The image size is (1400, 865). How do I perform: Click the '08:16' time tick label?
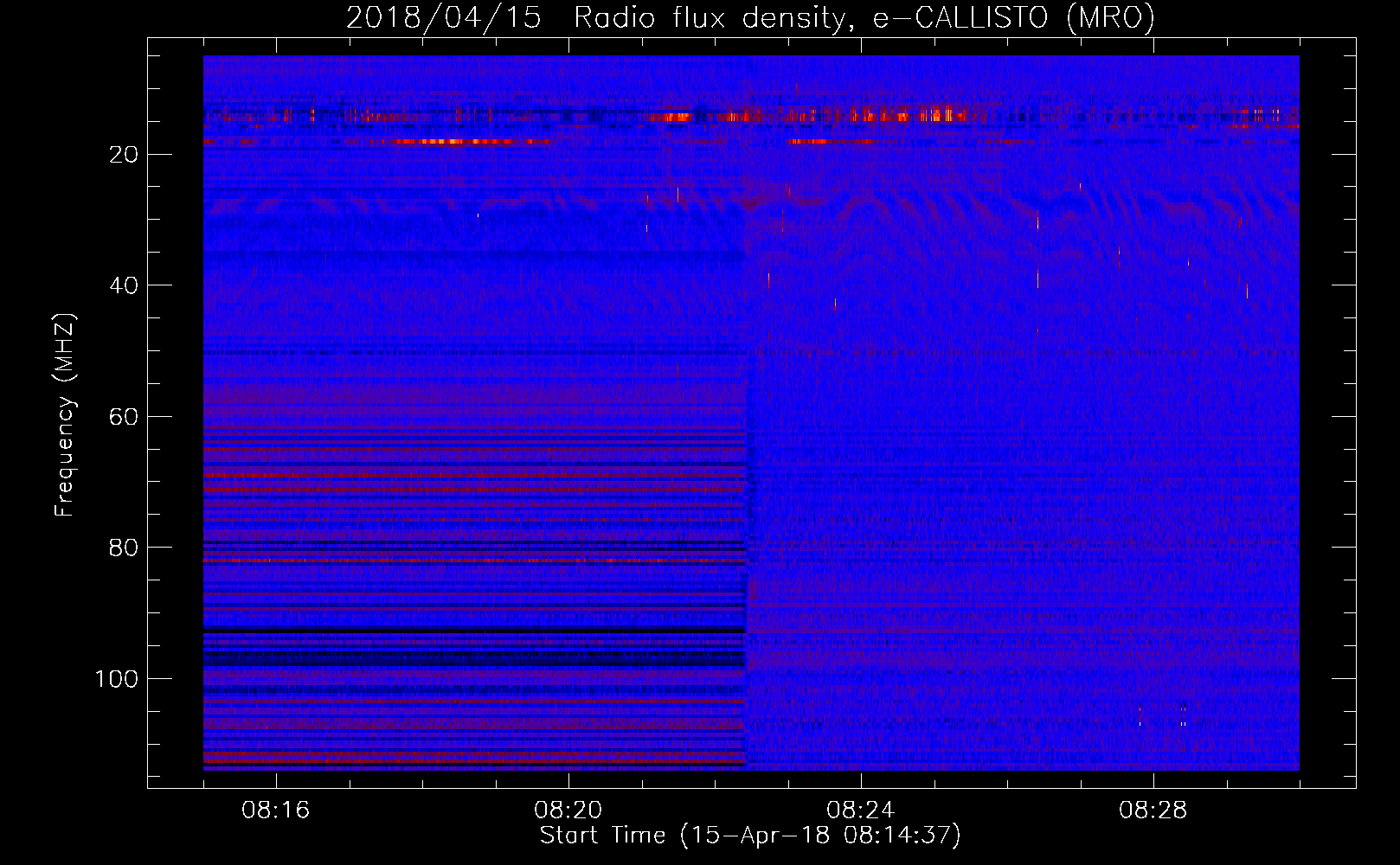(276, 811)
